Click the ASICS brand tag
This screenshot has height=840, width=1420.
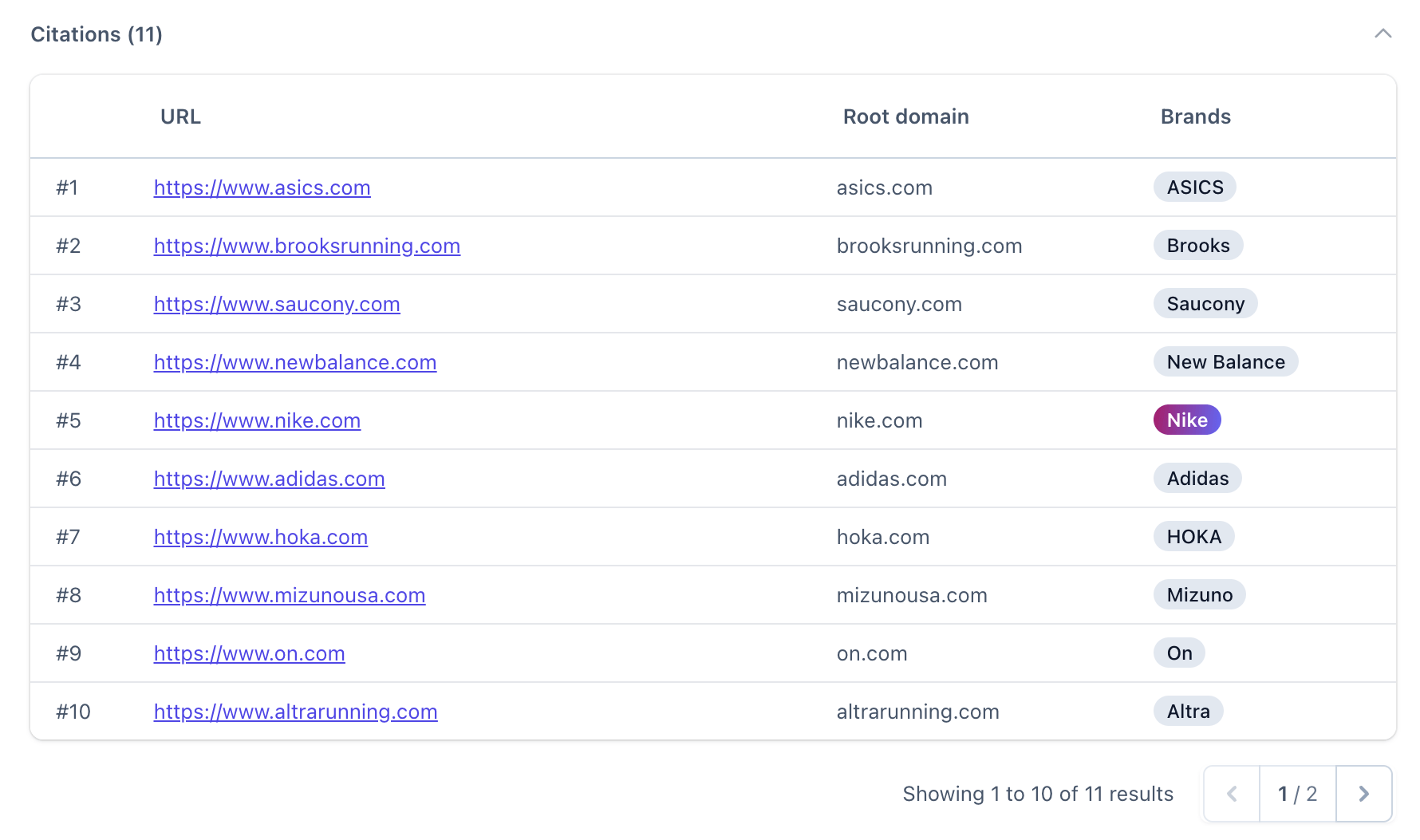pyautogui.click(x=1195, y=187)
